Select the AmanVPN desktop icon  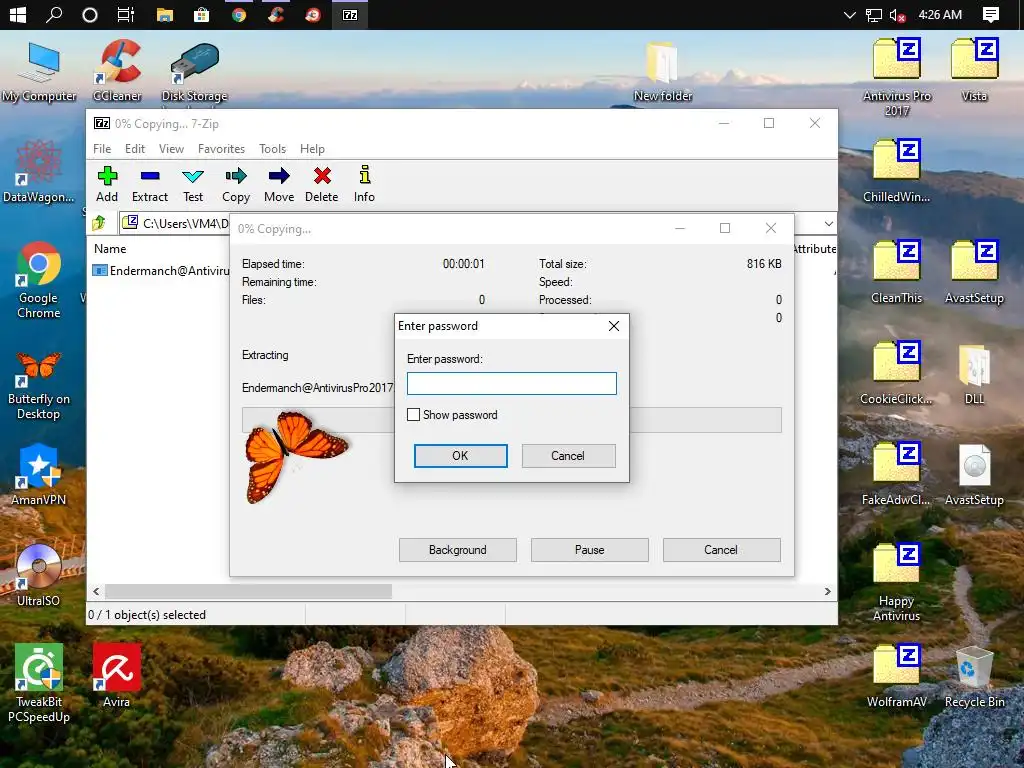pos(39,475)
